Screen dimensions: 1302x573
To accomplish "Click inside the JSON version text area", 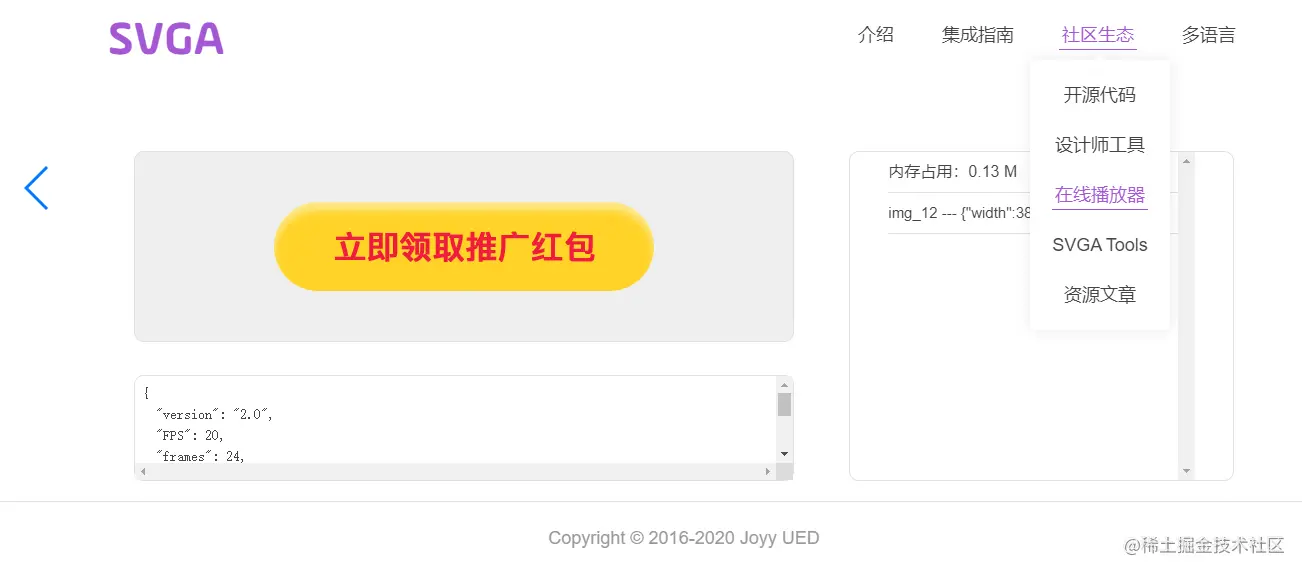I will point(456,419).
